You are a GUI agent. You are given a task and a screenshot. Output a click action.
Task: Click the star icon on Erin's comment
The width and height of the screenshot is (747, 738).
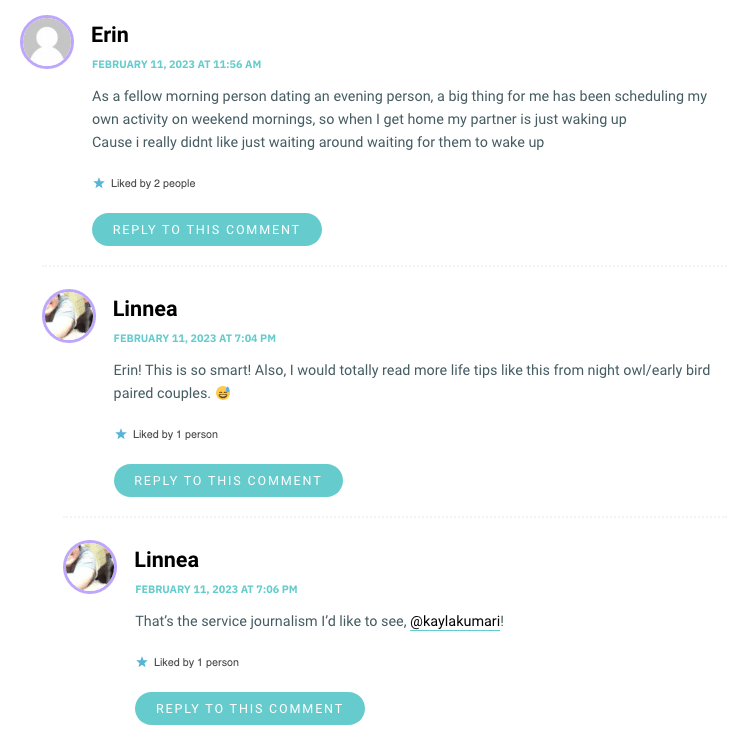tap(98, 183)
